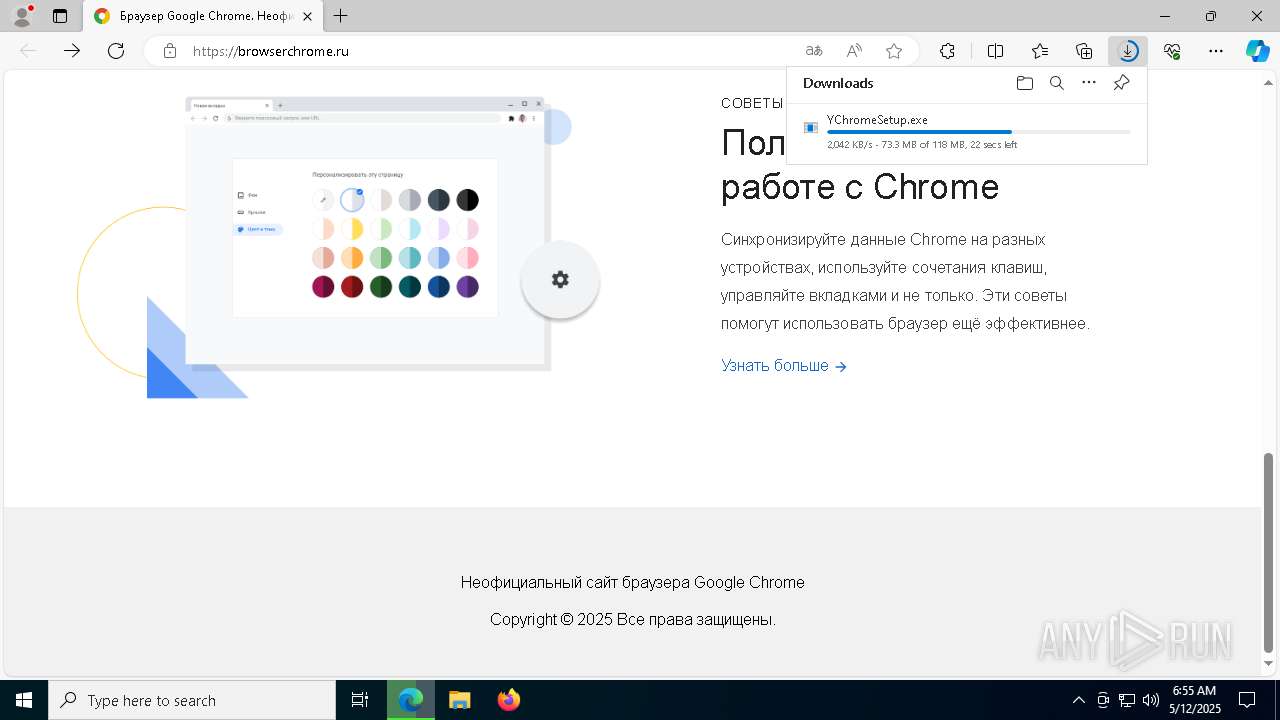Image resolution: width=1280 pixels, height=720 pixels.
Task: Click Copyright © 2025 footer text
Action: [x=632, y=619]
